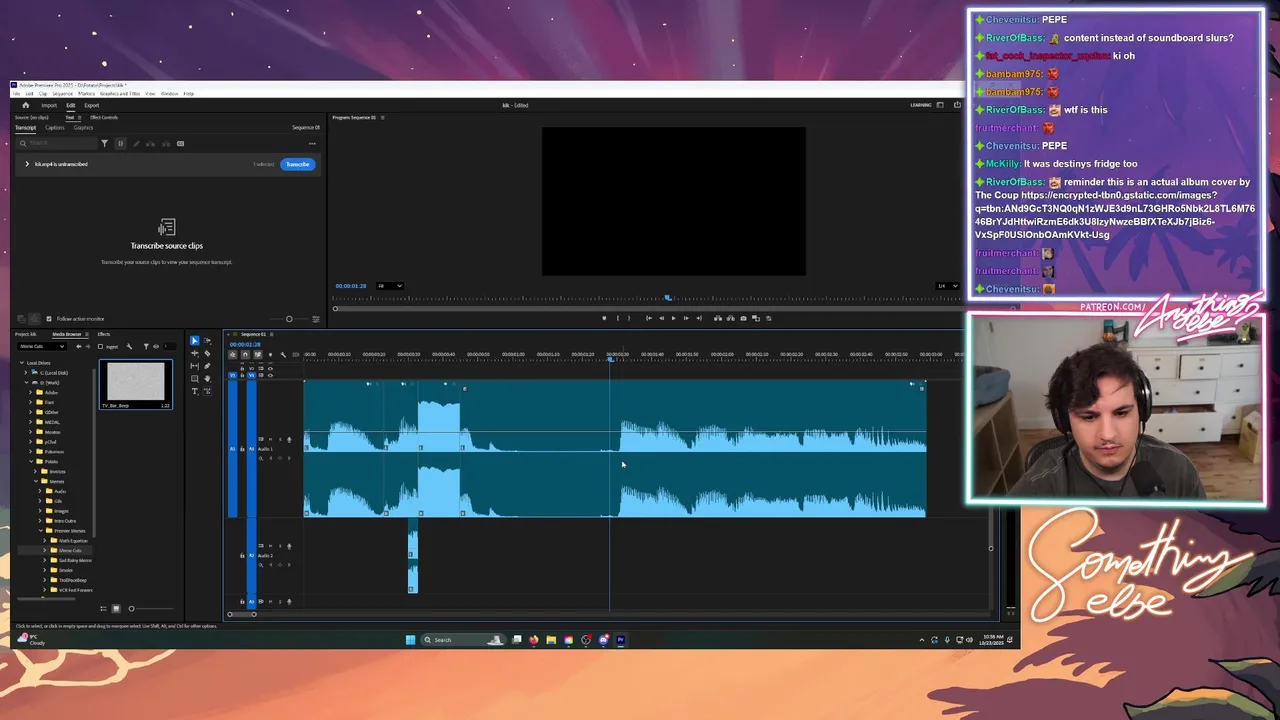The width and height of the screenshot is (1280, 720).
Task: Select the Razor tool
Action: [x=207, y=353]
